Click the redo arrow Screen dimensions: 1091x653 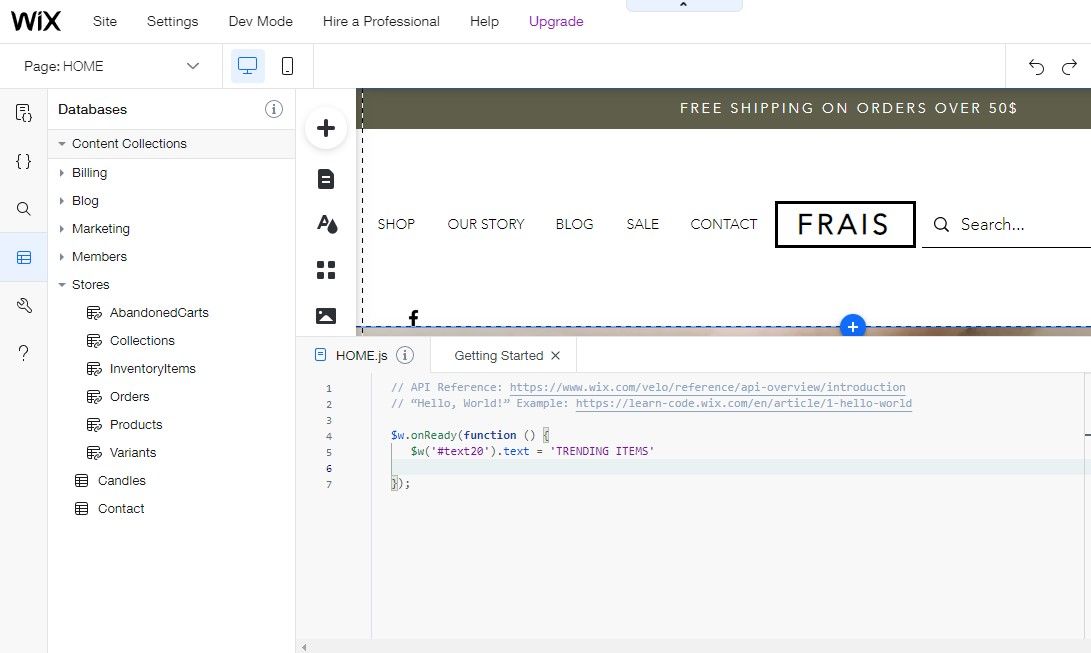[x=1069, y=67]
